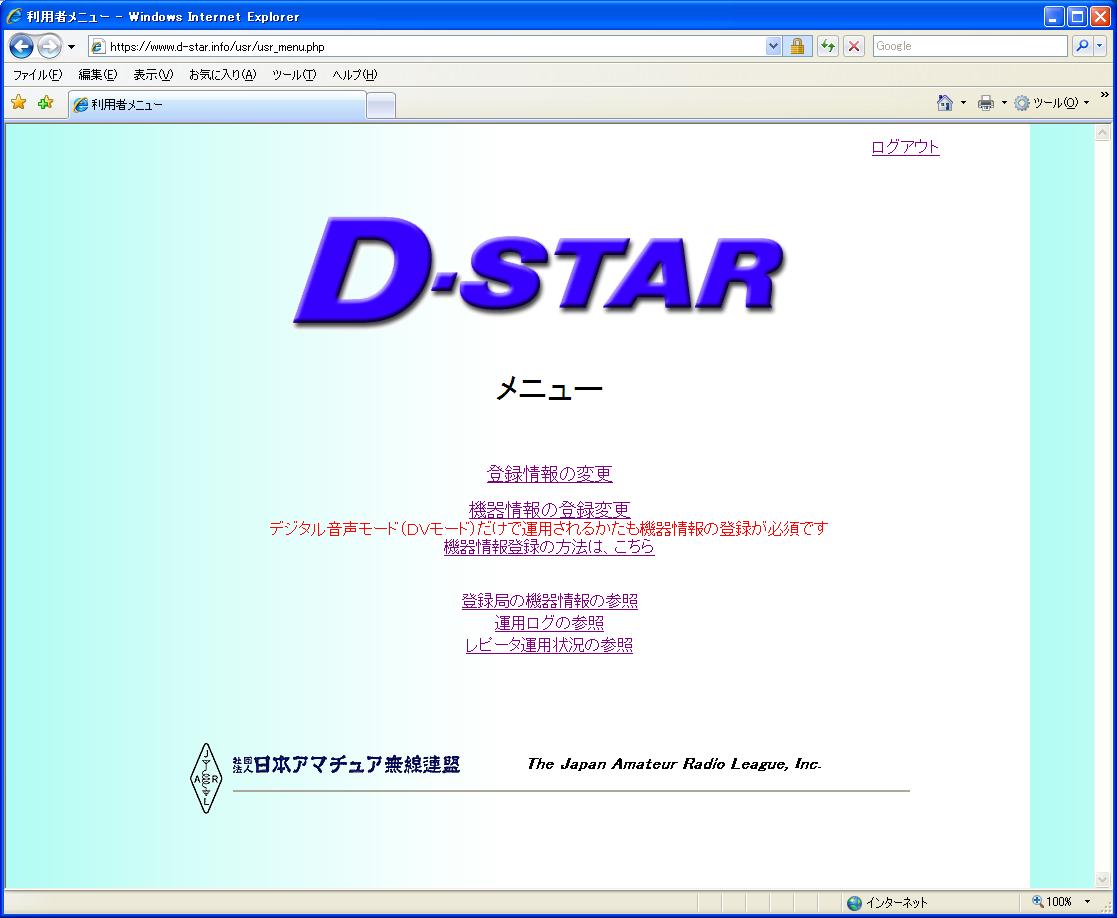Expand the Print options dropdown arrow

(1004, 103)
